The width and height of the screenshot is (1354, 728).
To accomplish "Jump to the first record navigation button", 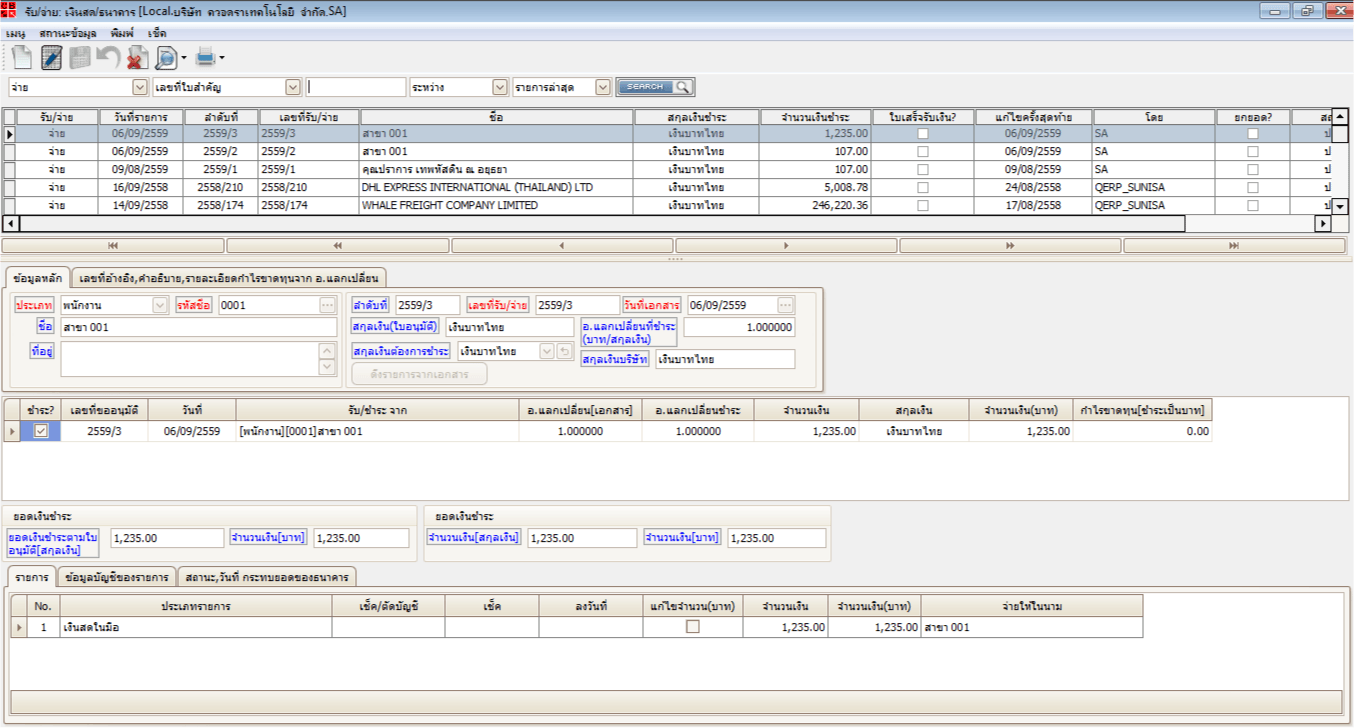I will click(113, 245).
